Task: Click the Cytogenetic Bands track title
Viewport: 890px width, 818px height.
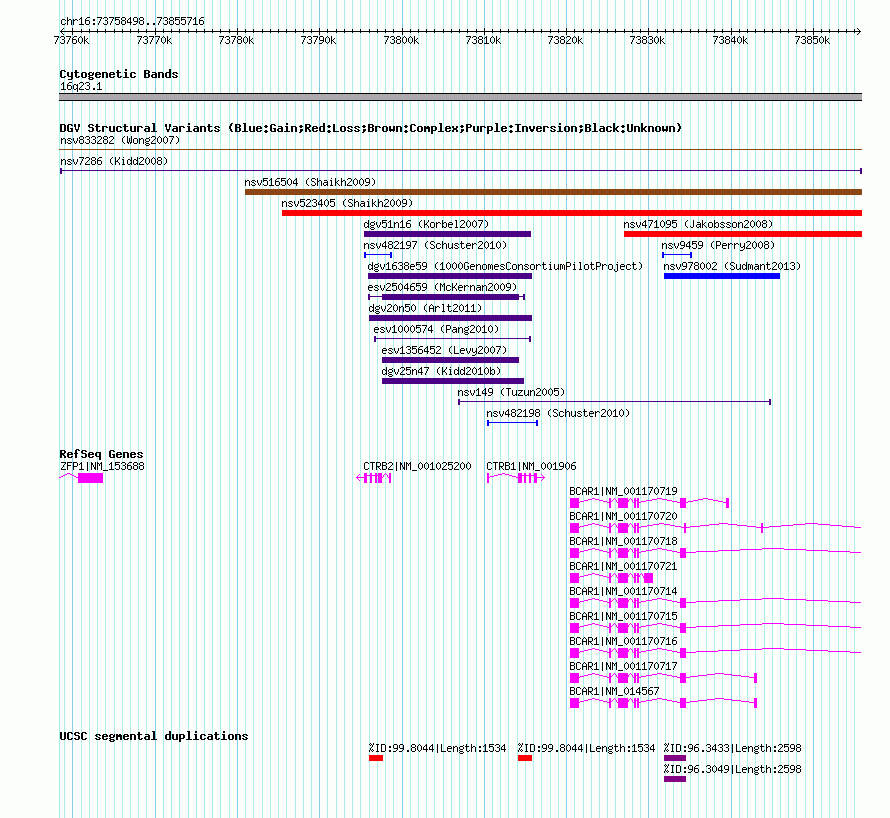Action: [119, 74]
